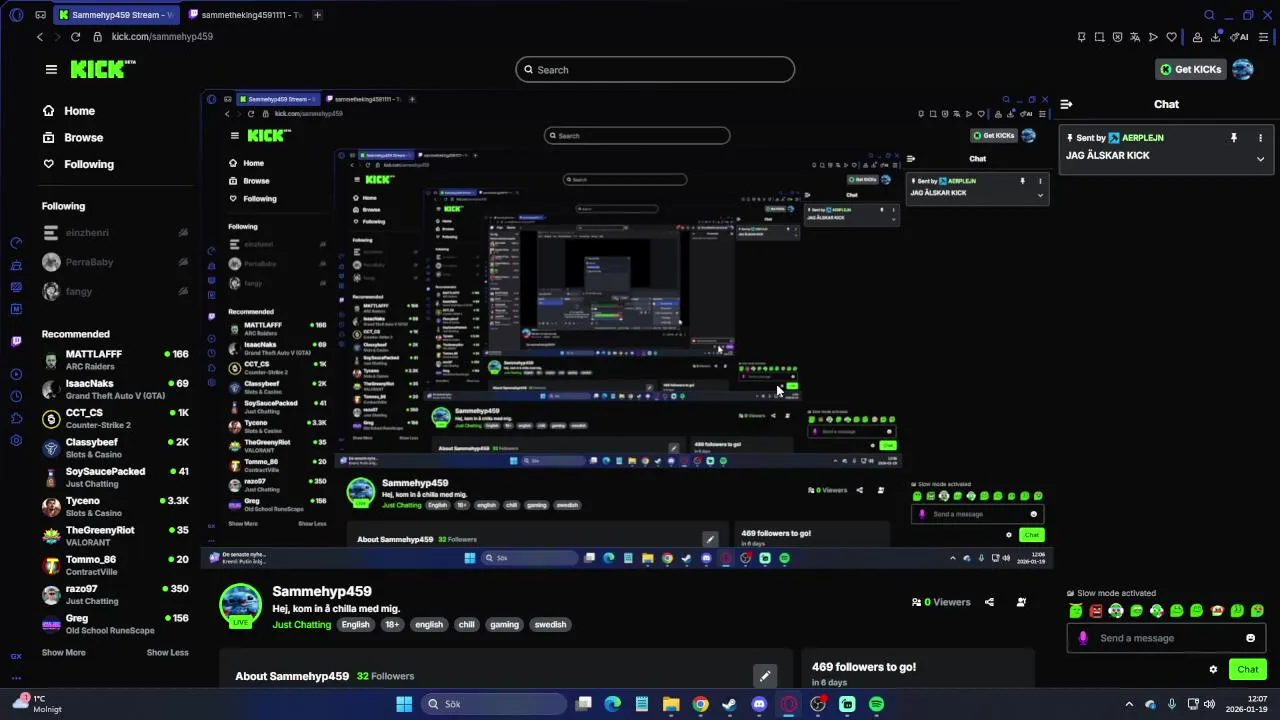
Task: Click the gaming stream tag
Action: pos(504,625)
